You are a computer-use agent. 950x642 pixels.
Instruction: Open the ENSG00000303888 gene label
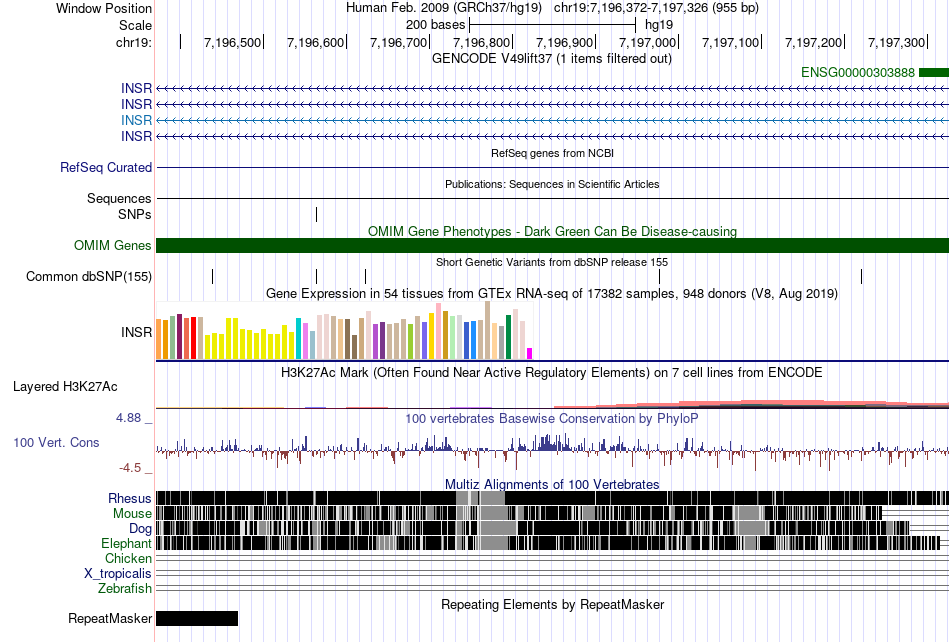point(857,73)
